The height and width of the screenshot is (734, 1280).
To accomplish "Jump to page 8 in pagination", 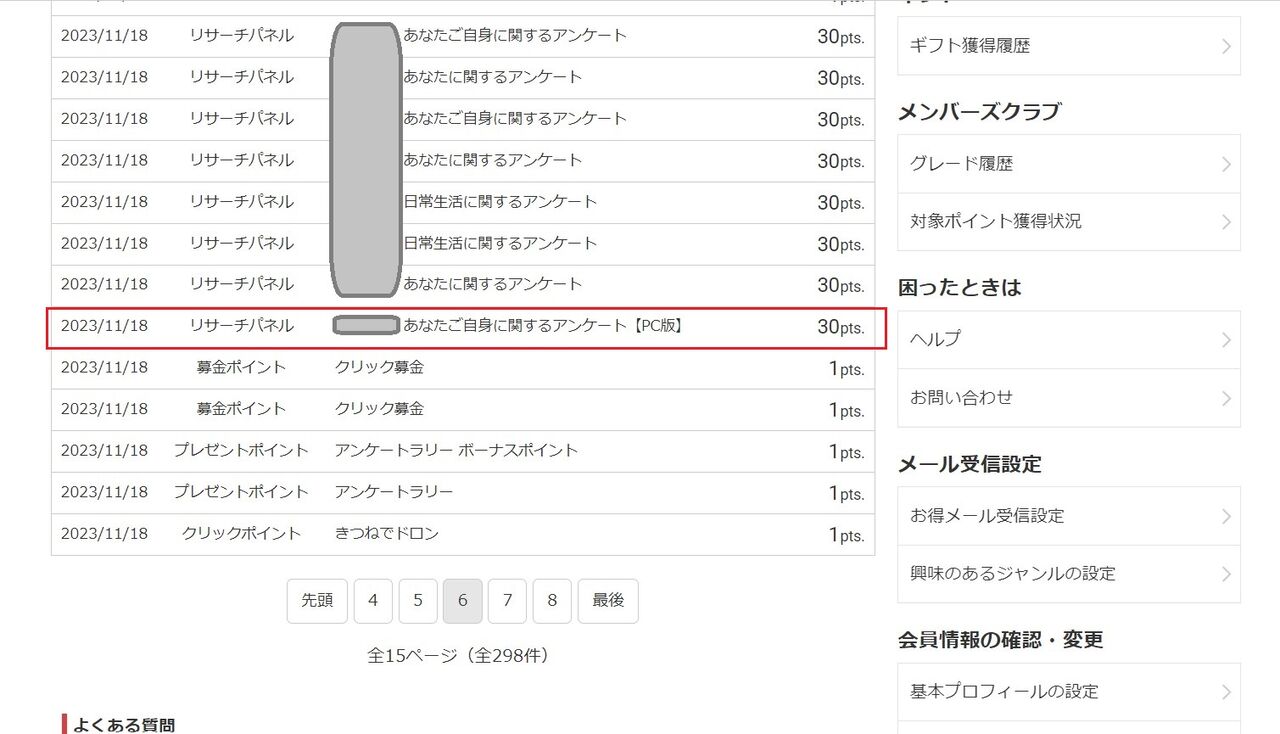I will pyautogui.click(x=552, y=601).
